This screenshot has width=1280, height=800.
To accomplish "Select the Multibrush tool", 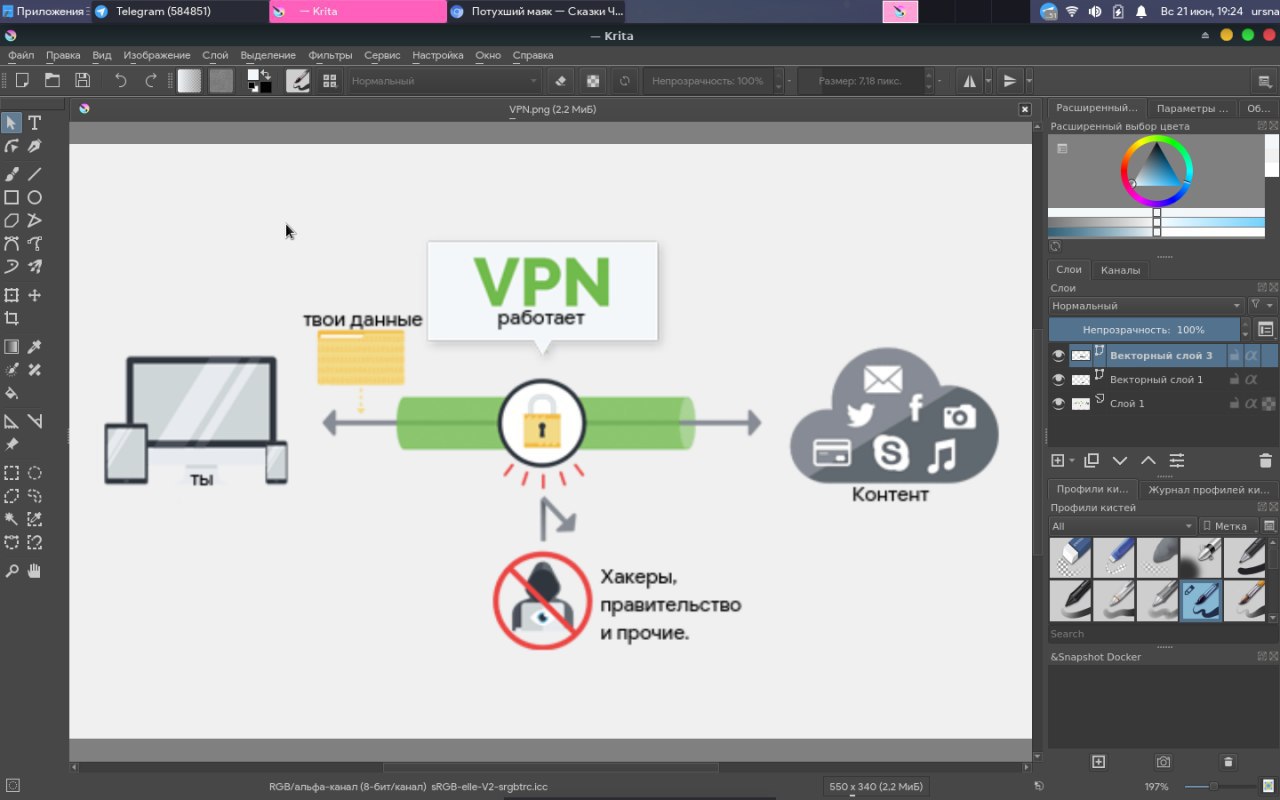I will (x=34, y=266).
